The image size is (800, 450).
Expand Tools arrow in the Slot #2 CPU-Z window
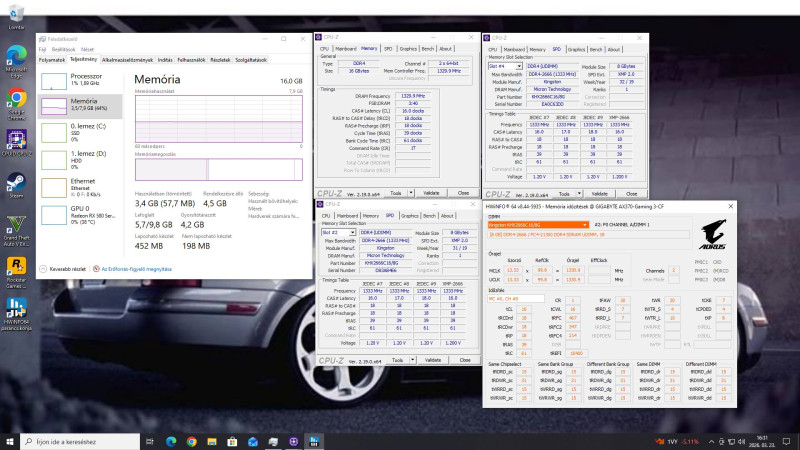click(x=412, y=360)
